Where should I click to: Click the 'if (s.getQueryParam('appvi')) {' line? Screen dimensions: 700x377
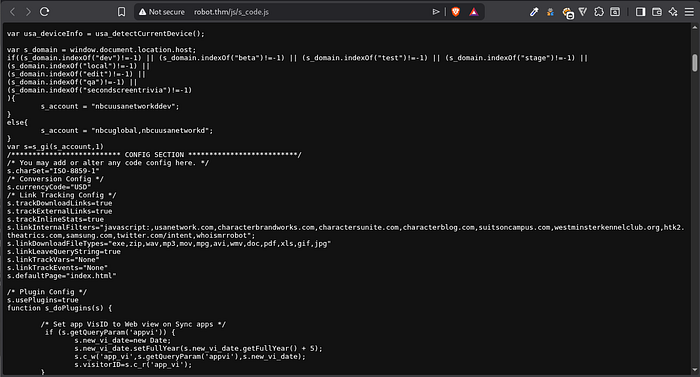coord(110,332)
